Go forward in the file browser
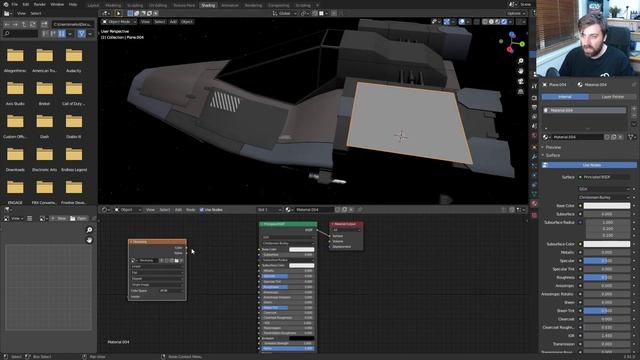Screen dimensions: 640x360 (15, 24)
